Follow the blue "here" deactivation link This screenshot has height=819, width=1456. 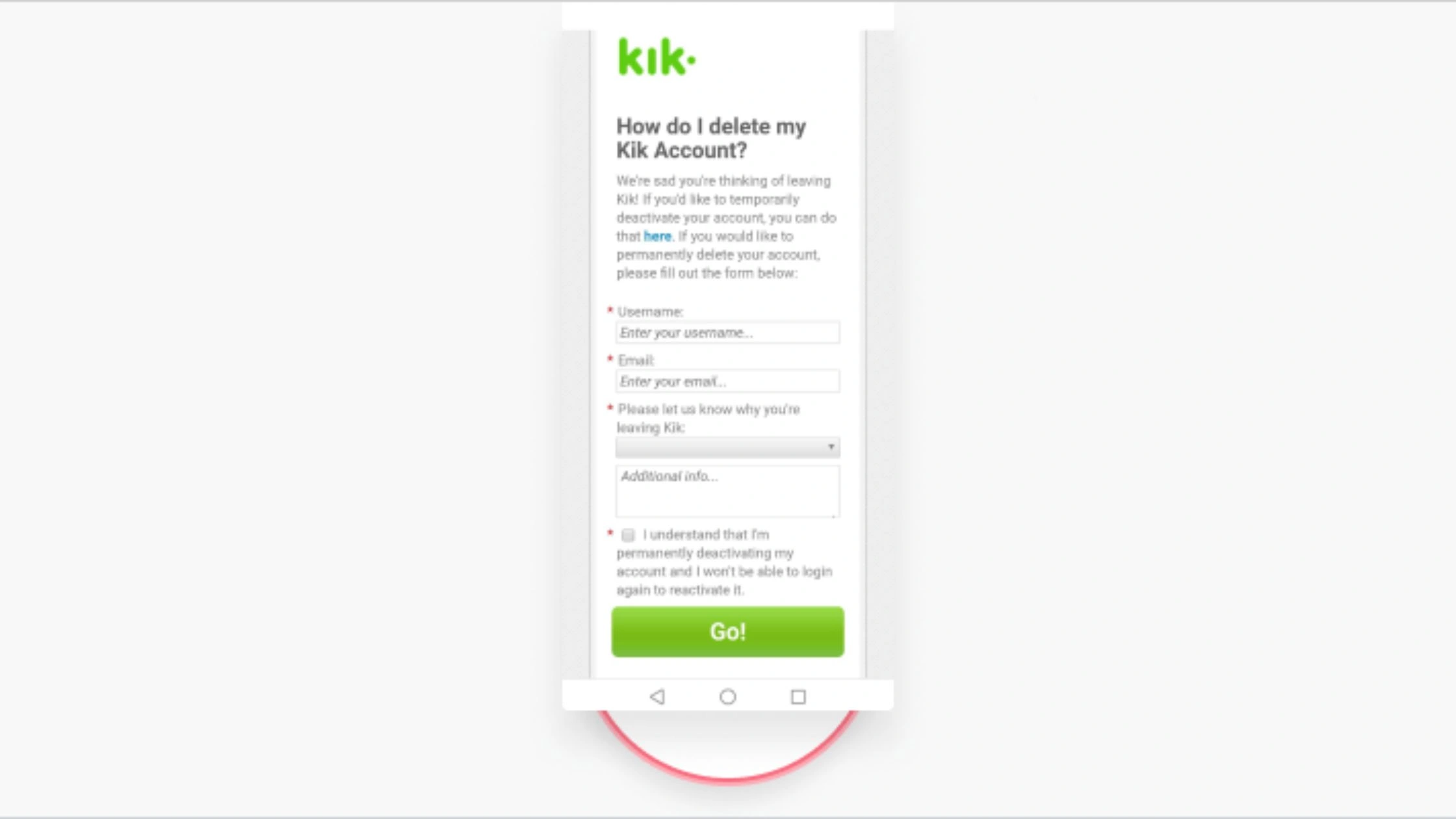[657, 237]
